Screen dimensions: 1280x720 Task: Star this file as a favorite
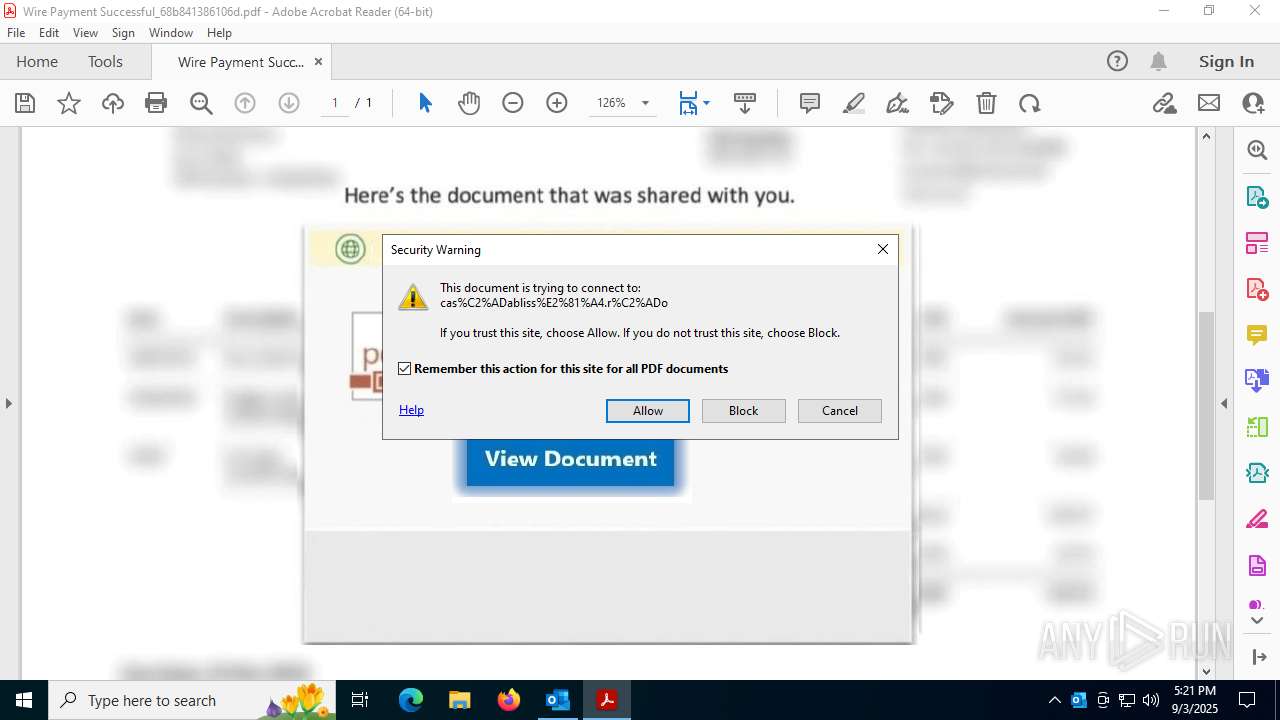(69, 103)
